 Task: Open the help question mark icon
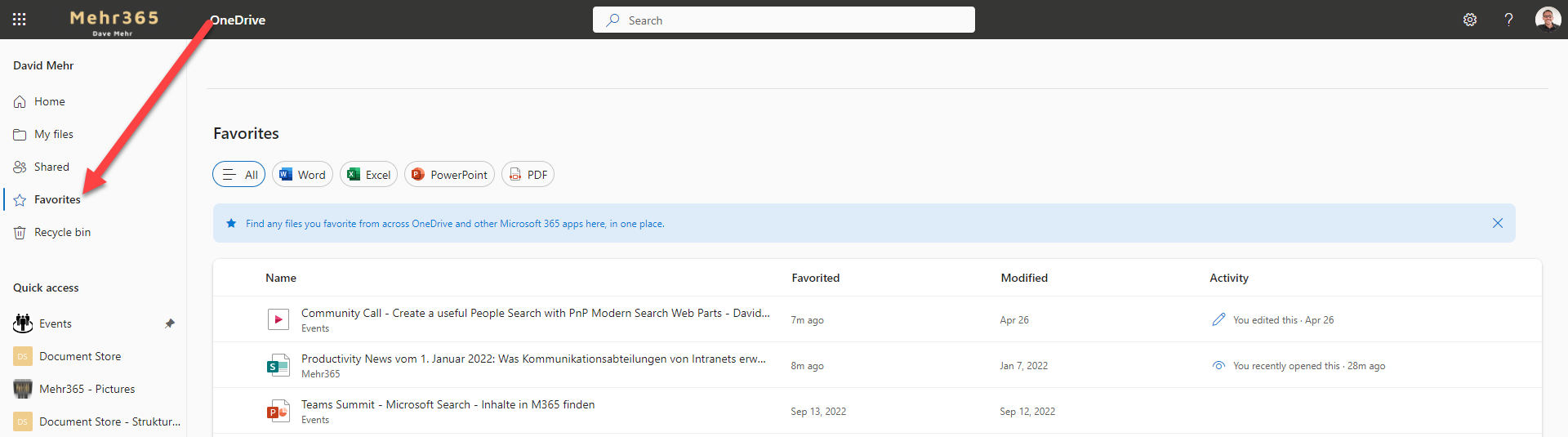pyautogui.click(x=1508, y=20)
